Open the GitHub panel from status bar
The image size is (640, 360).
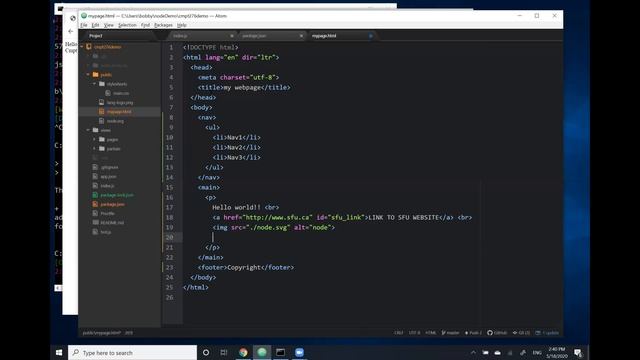click(x=497, y=333)
